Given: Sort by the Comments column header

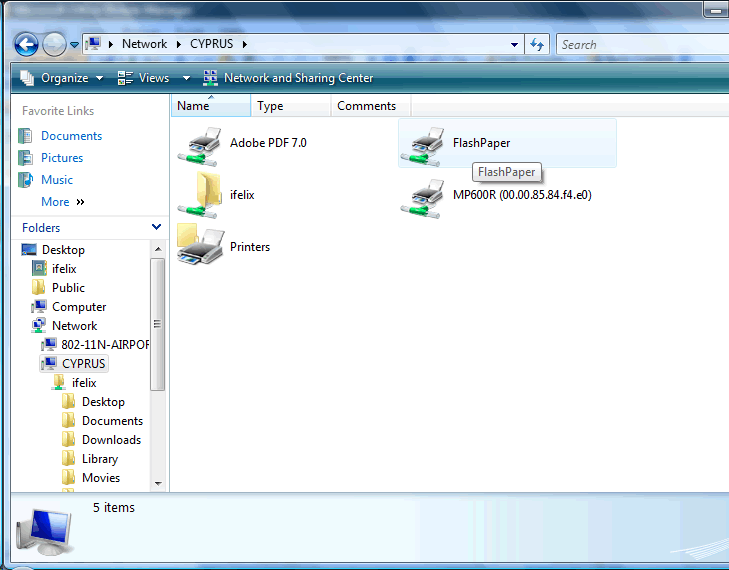Looking at the screenshot, I should pyautogui.click(x=366, y=106).
